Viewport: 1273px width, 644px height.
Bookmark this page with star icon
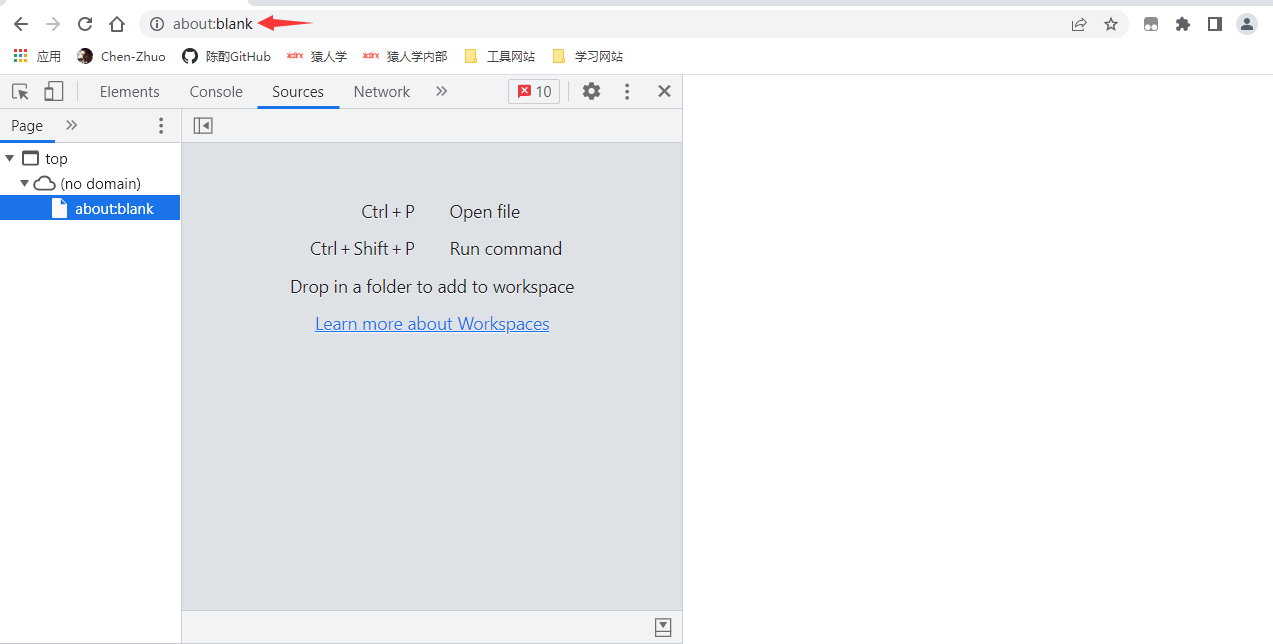(x=1111, y=24)
